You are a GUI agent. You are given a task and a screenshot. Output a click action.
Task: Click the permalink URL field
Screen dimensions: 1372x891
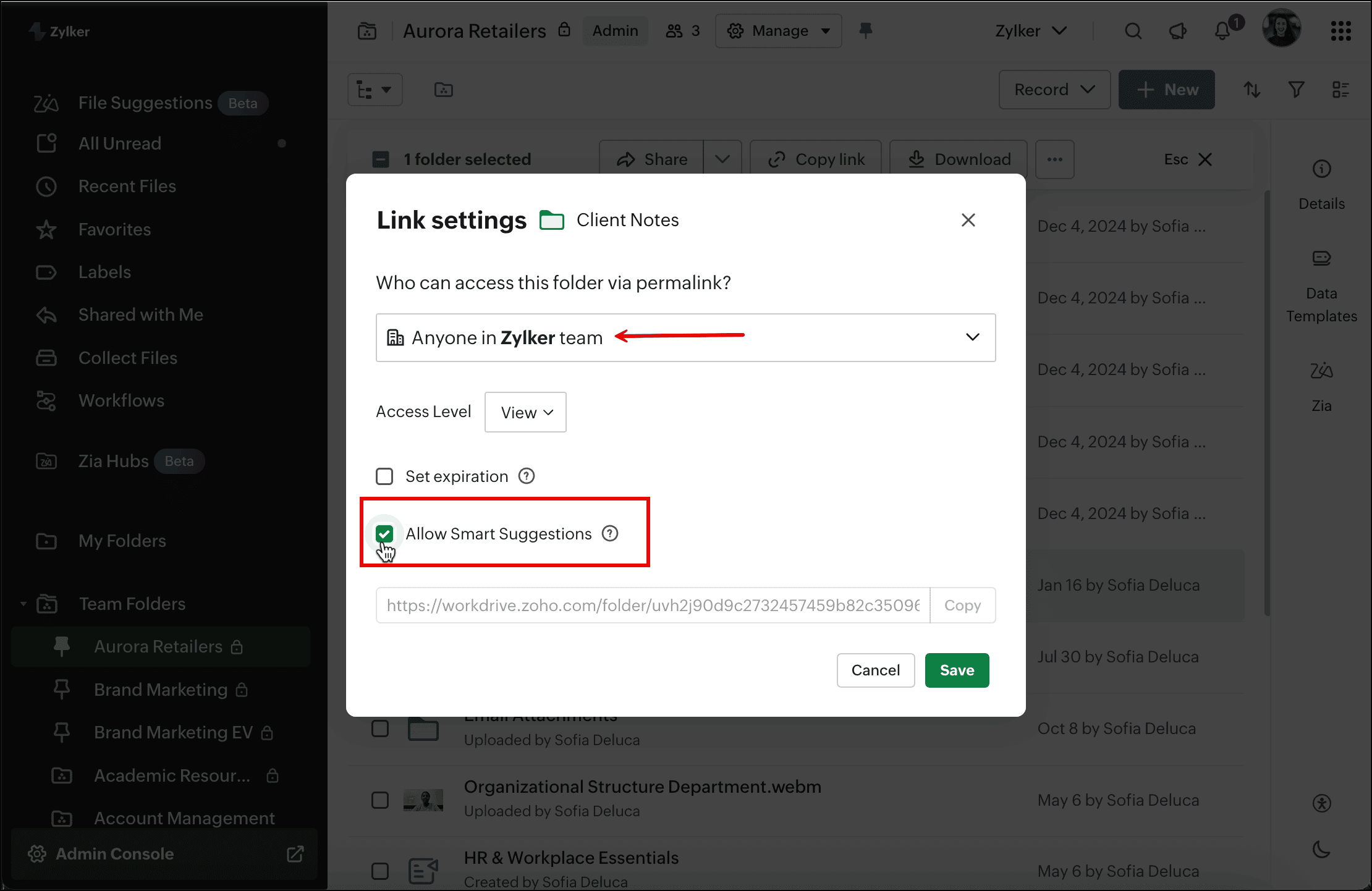tap(653, 606)
